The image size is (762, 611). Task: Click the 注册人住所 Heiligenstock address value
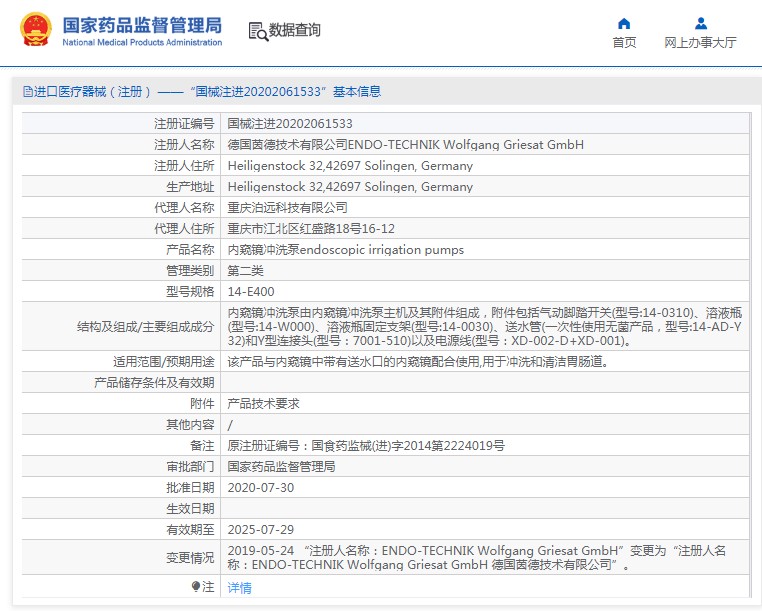pos(350,166)
